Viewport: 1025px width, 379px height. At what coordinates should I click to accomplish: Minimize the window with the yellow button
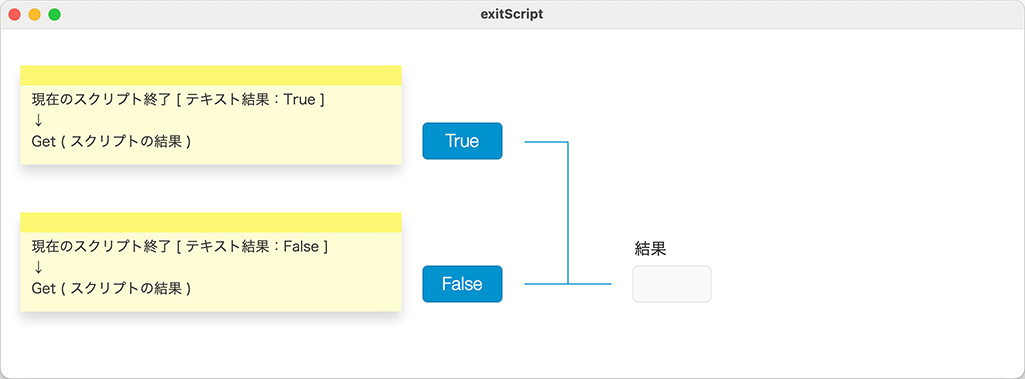pyautogui.click(x=35, y=14)
